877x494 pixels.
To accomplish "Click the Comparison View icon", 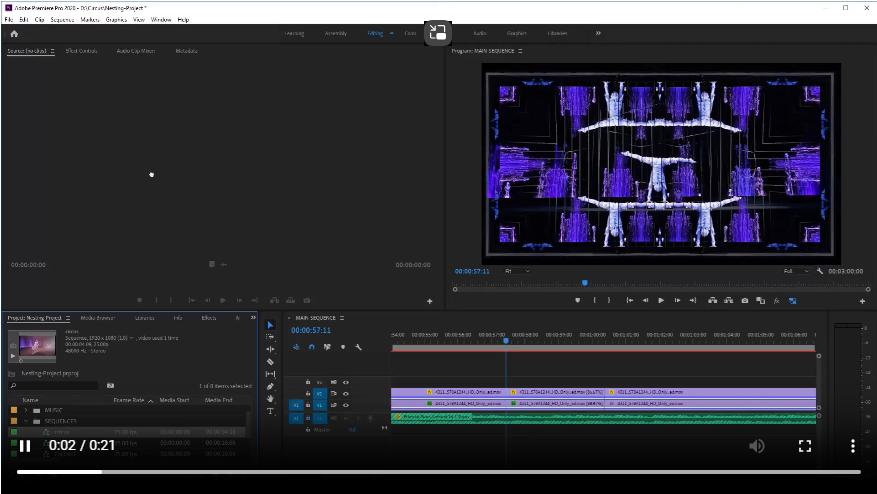I will [x=760, y=300].
